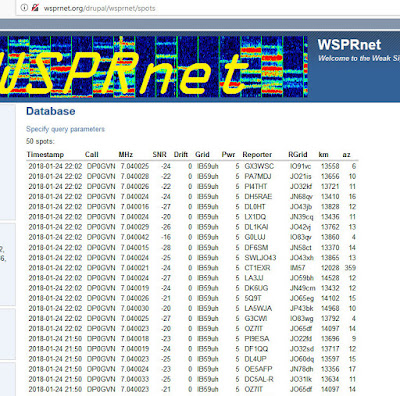Select reporter 5Q9T cell
Screen dimensions: 400x396
[253, 298]
